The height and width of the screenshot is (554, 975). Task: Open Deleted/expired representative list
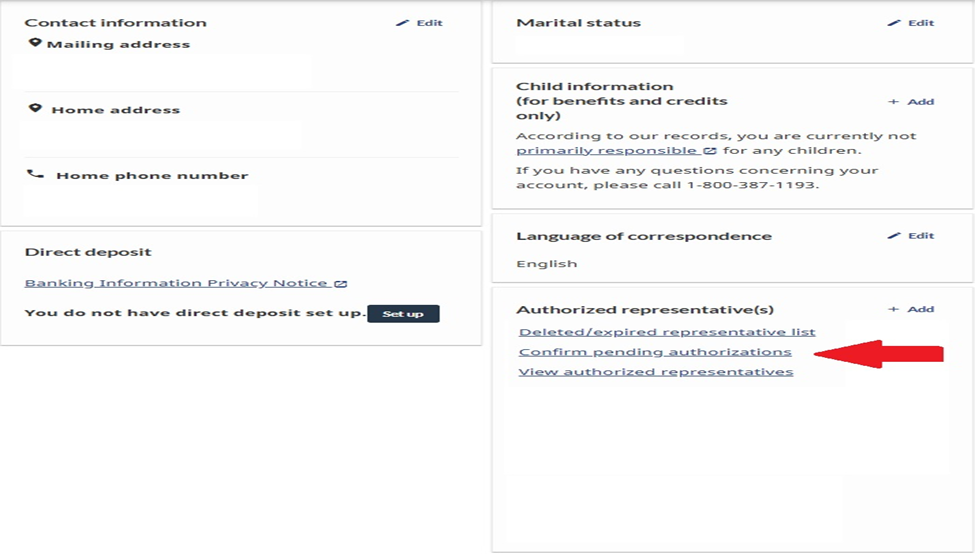[x=667, y=332]
